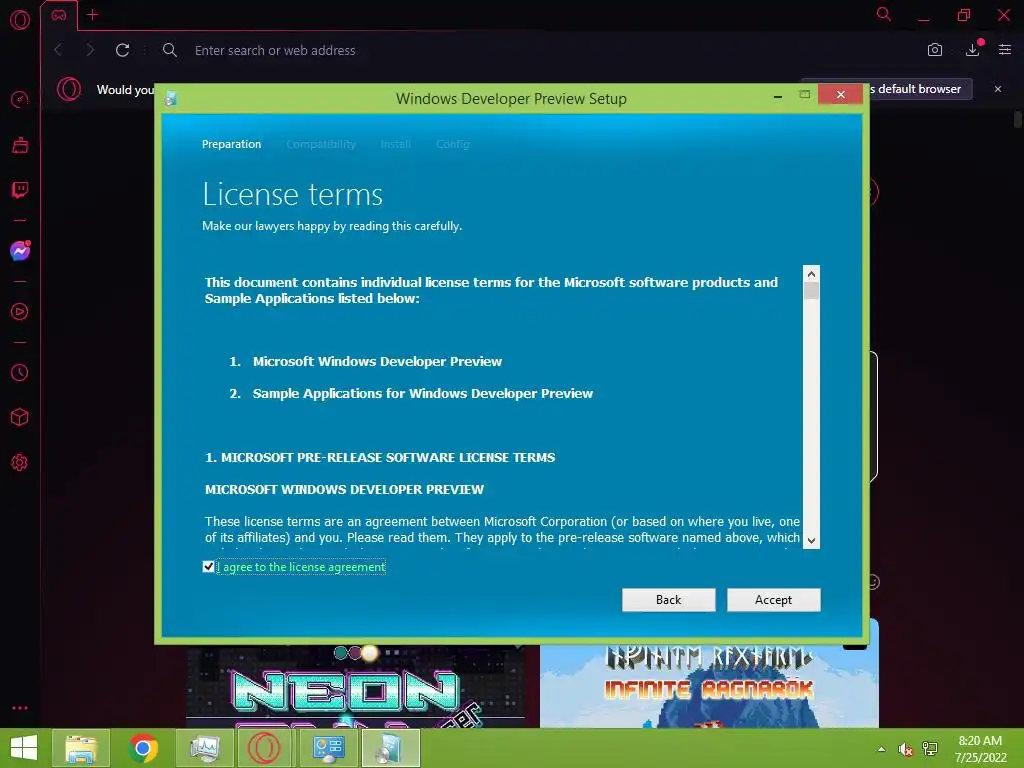Click the network tray icon

pyautogui.click(x=930, y=749)
